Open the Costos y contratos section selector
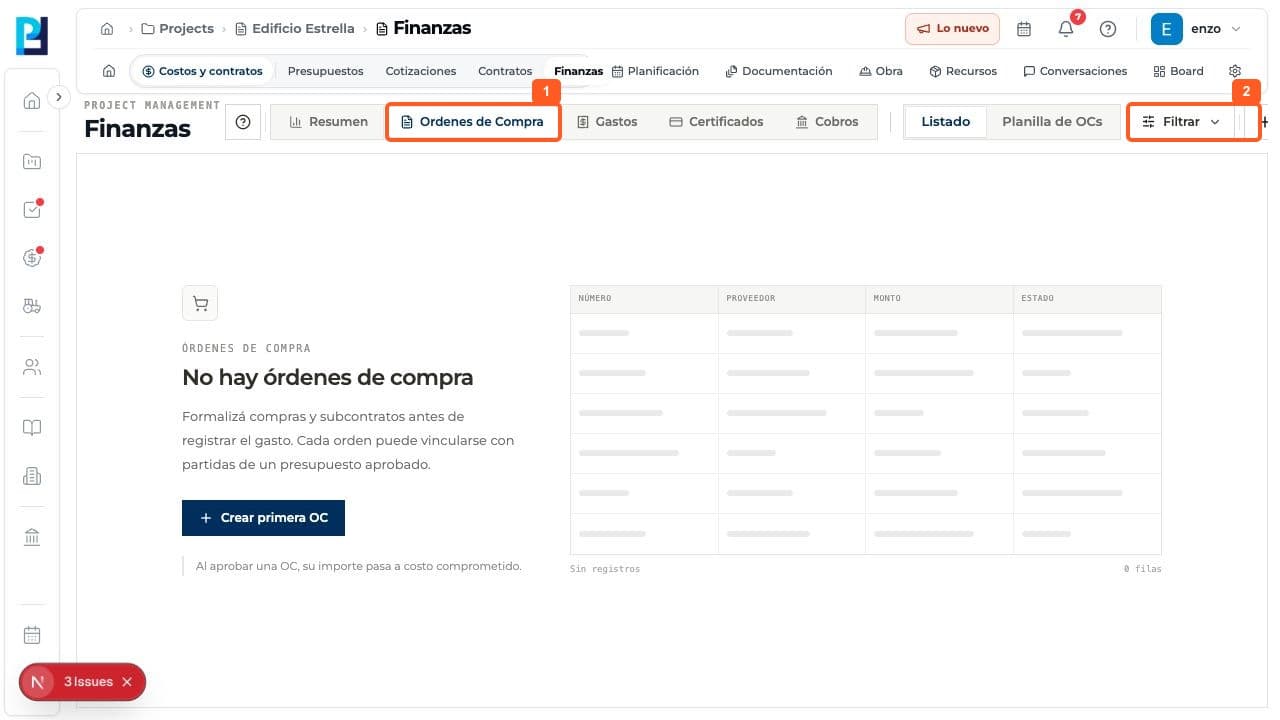This screenshot has width=1280, height=720. tap(202, 71)
